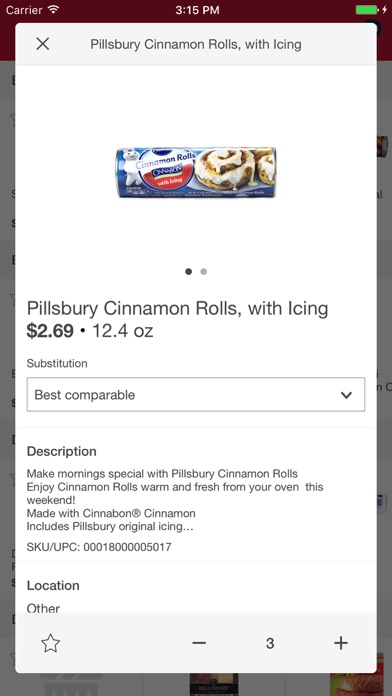Favorite this item with the star icon
392x696 pixels.
tap(51, 643)
